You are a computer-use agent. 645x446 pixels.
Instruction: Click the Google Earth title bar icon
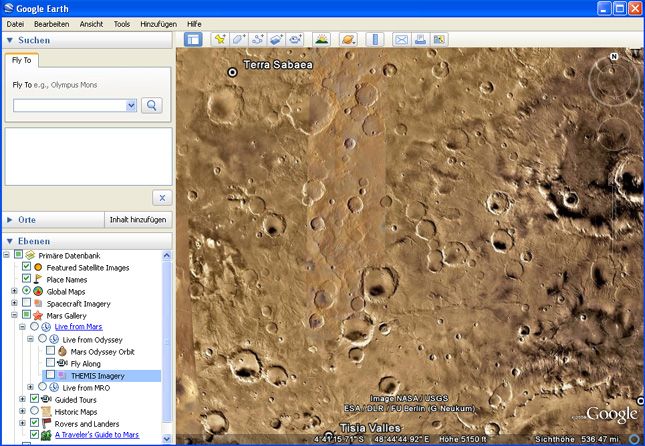[8, 8]
